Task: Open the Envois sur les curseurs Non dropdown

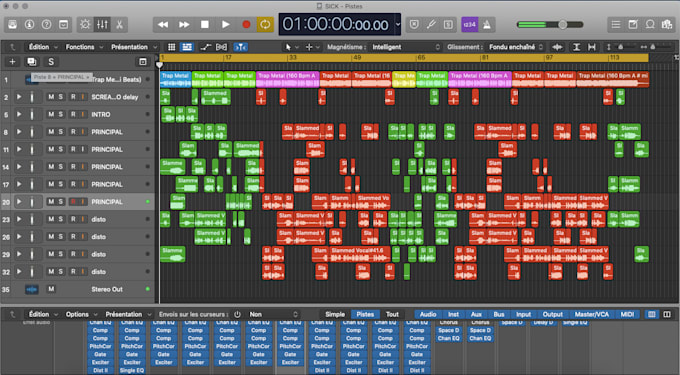Action: point(273,314)
